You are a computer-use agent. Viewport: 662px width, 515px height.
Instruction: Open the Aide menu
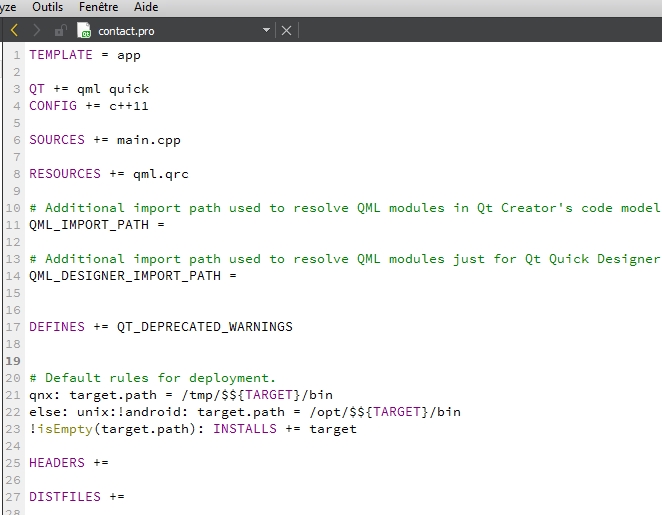pos(146,7)
